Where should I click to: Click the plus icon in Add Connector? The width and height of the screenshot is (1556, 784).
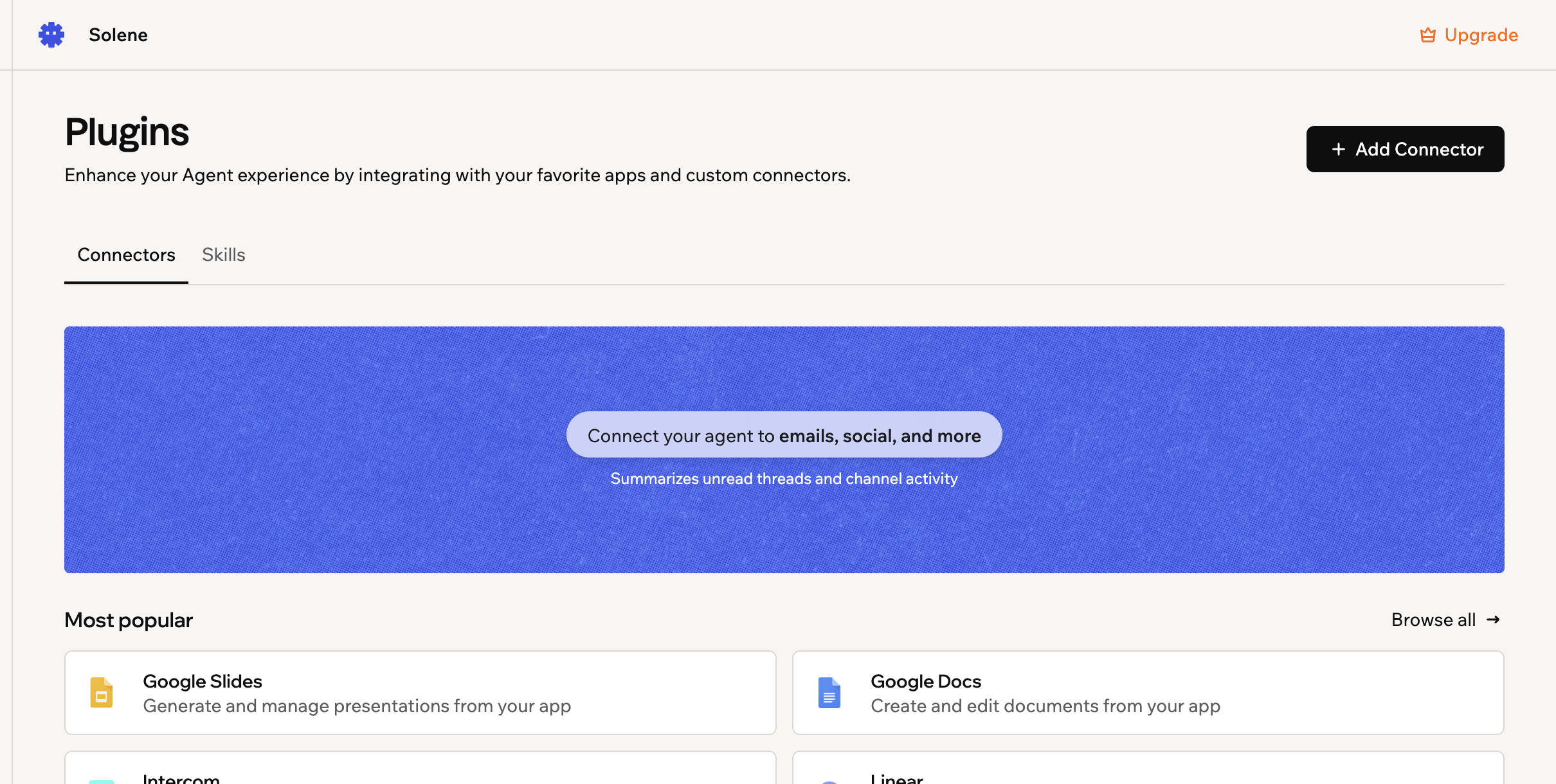(1339, 149)
